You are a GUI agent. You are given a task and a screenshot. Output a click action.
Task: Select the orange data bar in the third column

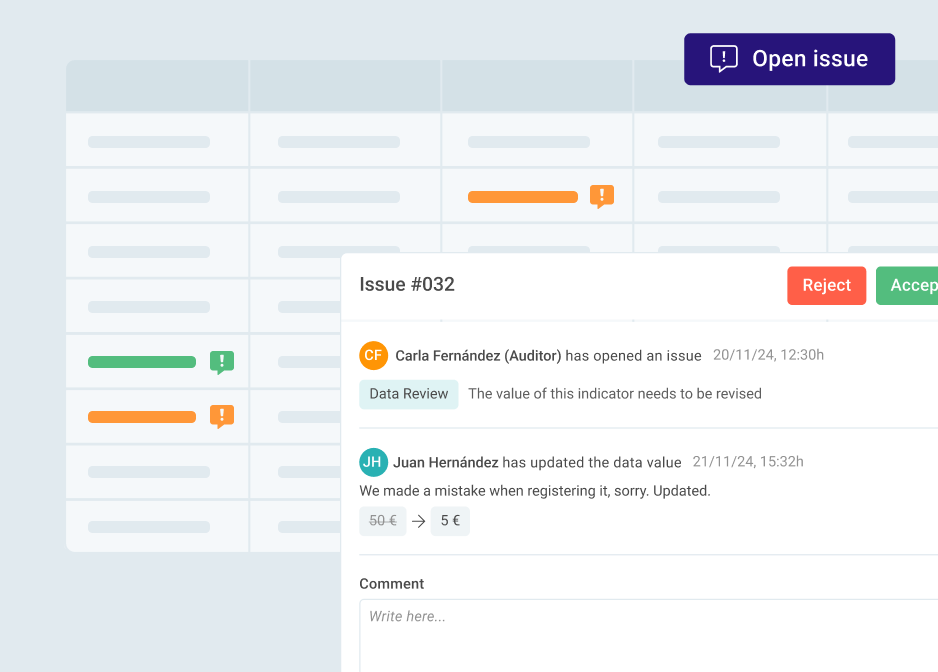pos(523,197)
